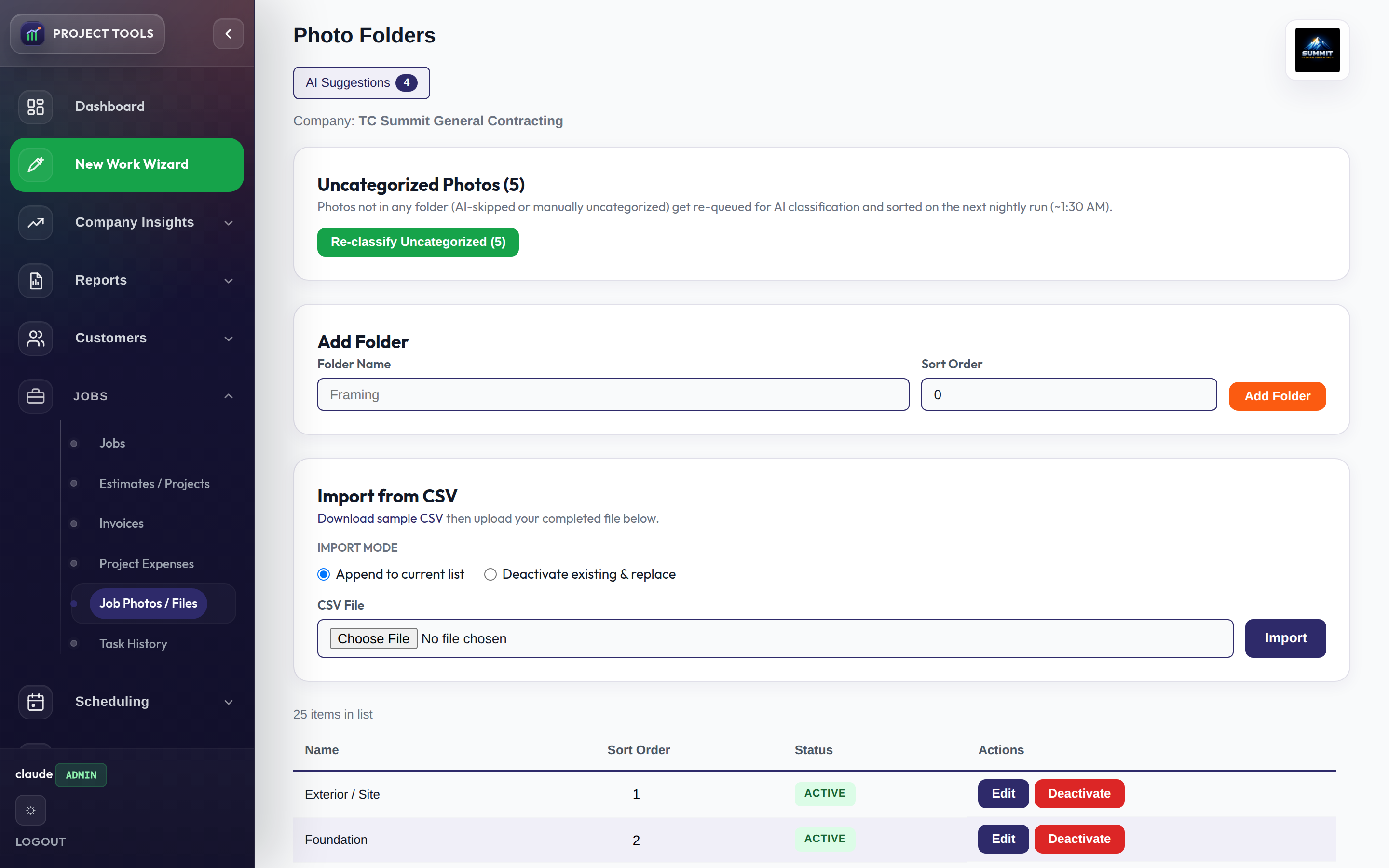Open New Work Wizard

[127, 165]
